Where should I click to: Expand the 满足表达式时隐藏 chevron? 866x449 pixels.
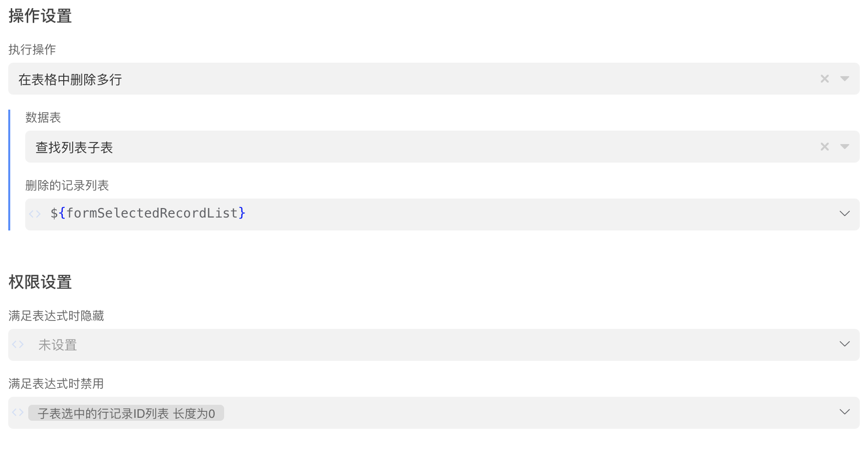tap(844, 345)
